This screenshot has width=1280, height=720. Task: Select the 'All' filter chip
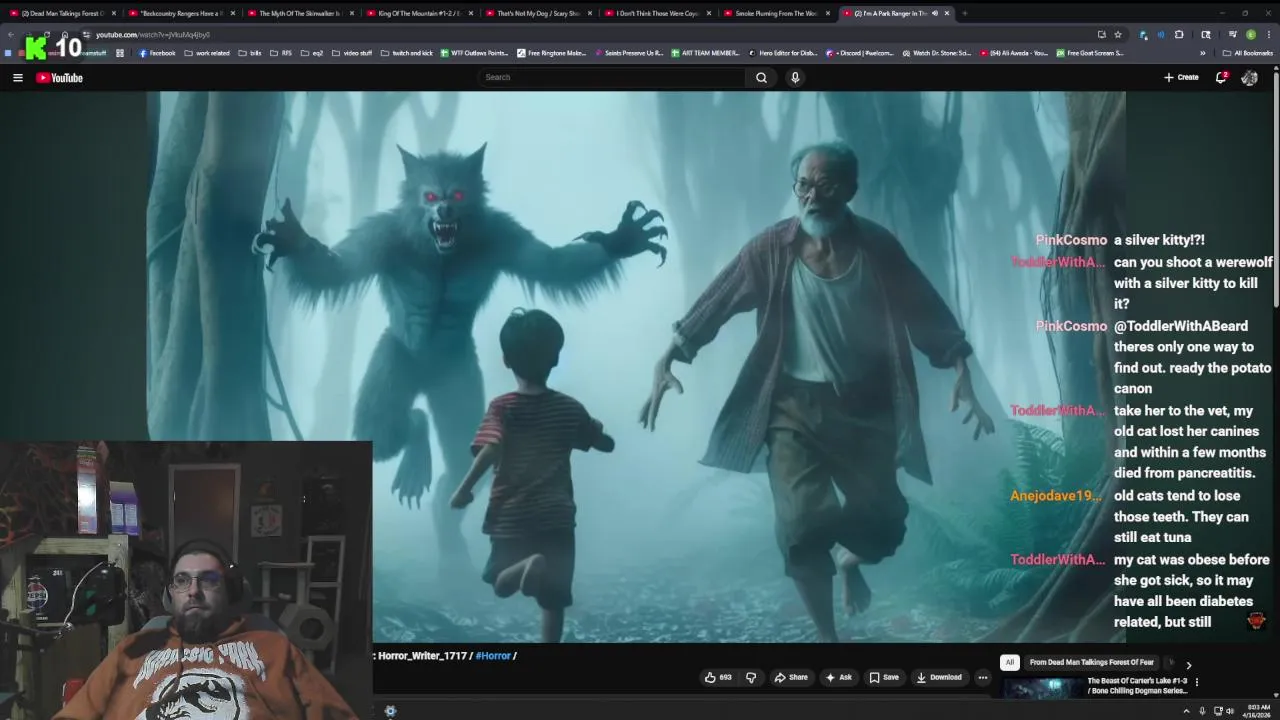click(1010, 662)
